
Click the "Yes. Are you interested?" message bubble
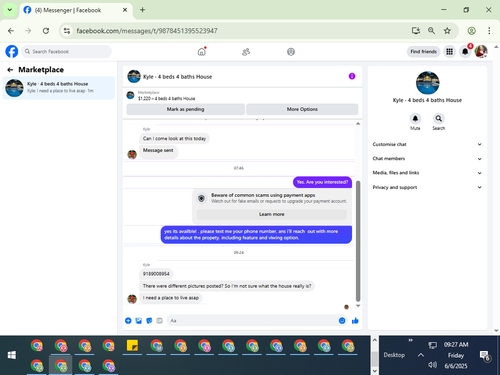click(322, 182)
